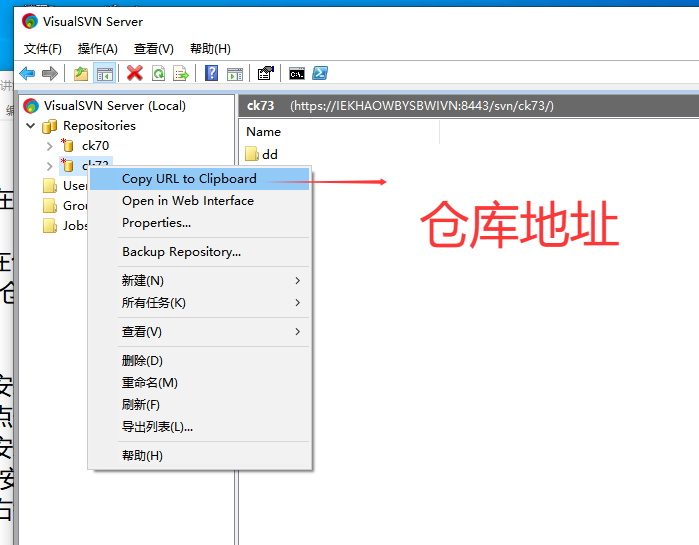Expand the ck70 repository node

pos(49,146)
